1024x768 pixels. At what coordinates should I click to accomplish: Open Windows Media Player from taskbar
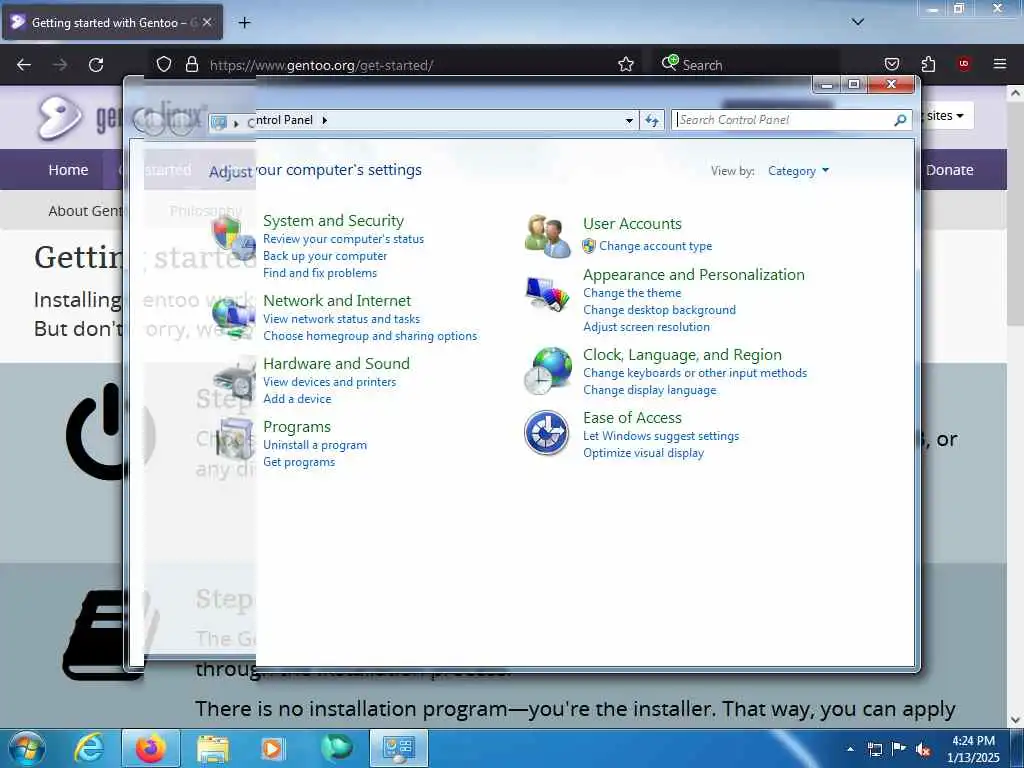pos(273,748)
